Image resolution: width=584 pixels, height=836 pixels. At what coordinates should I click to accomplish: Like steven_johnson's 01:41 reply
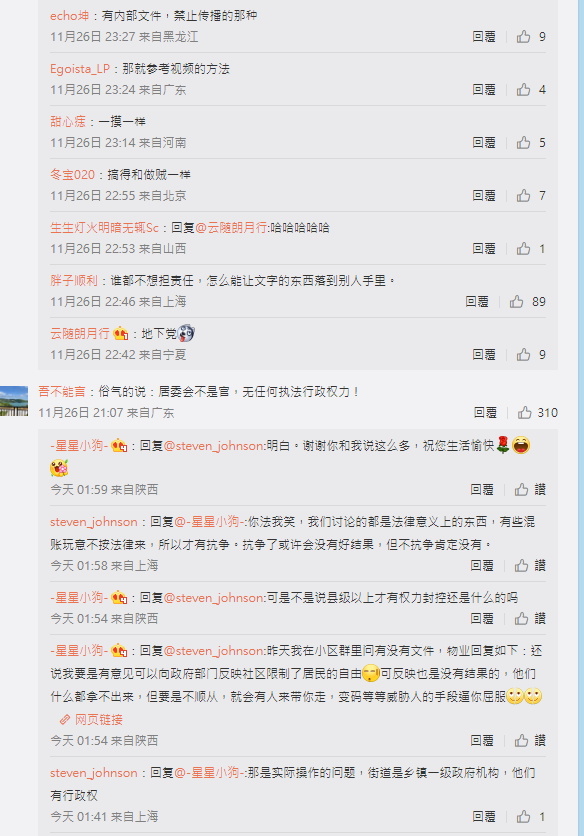pyautogui.click(x=523, y=816)
